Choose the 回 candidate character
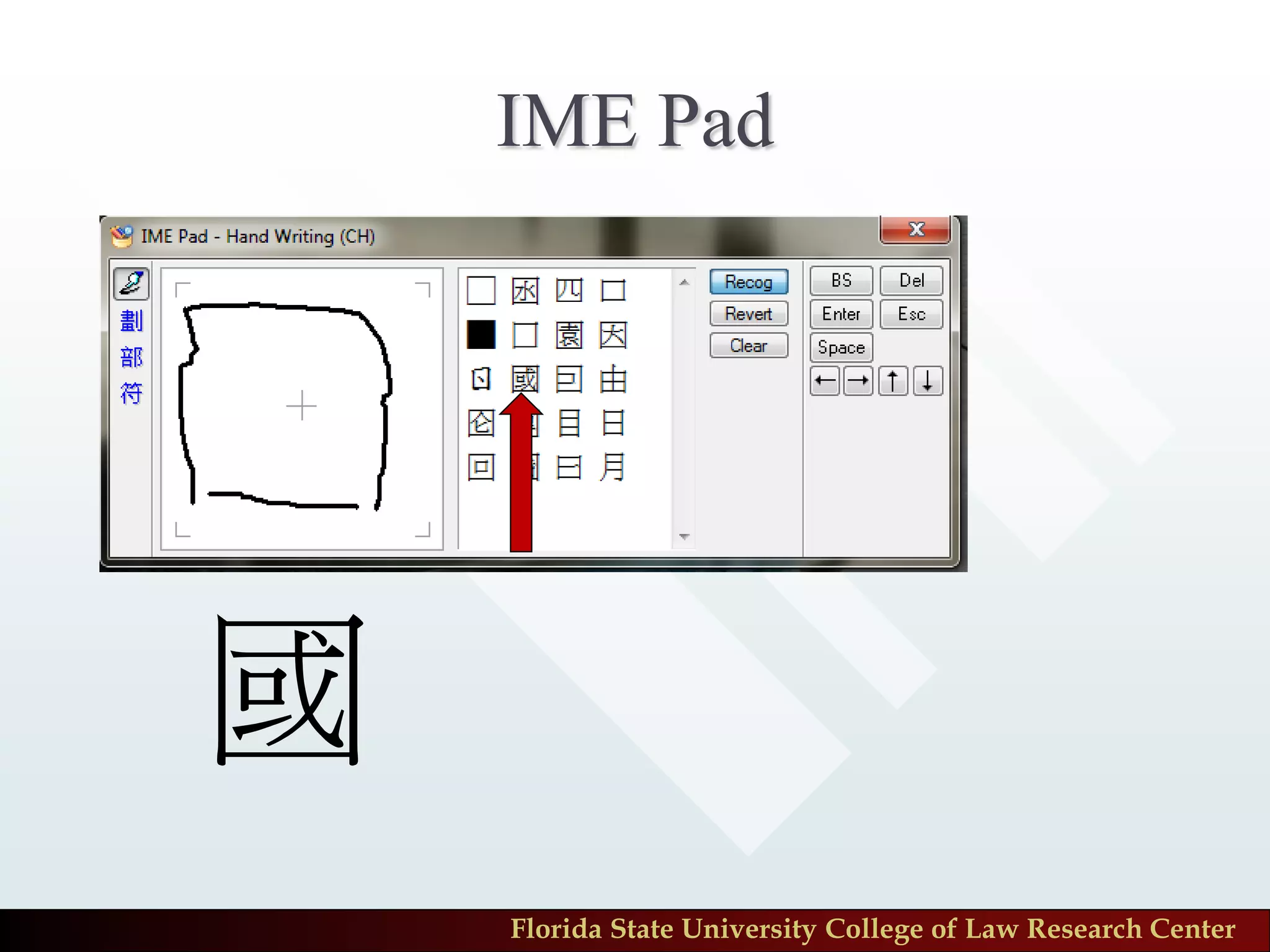The width and height of the screenshot is (1270, 952). tap(481, 467)
